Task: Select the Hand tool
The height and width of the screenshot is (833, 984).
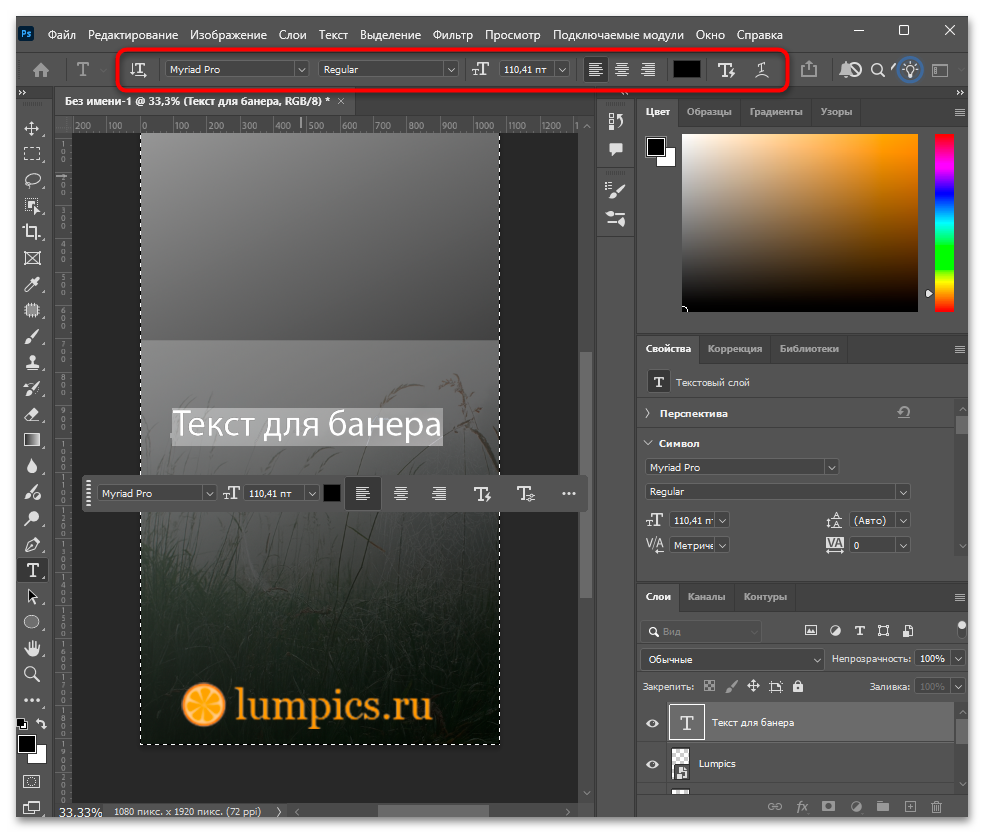Action: click(x=32, y=648)
